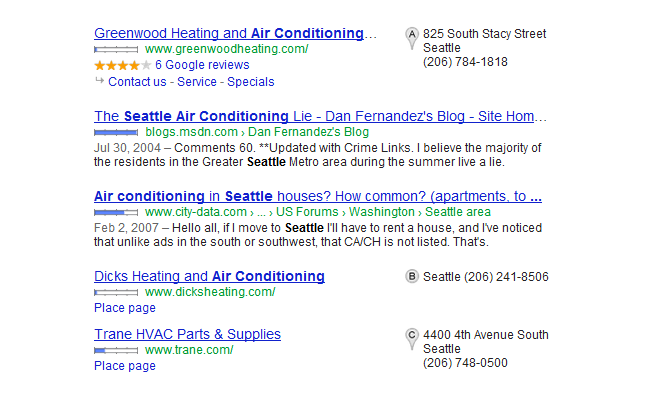Open Air conditioning in Seattle houses result

318,196
